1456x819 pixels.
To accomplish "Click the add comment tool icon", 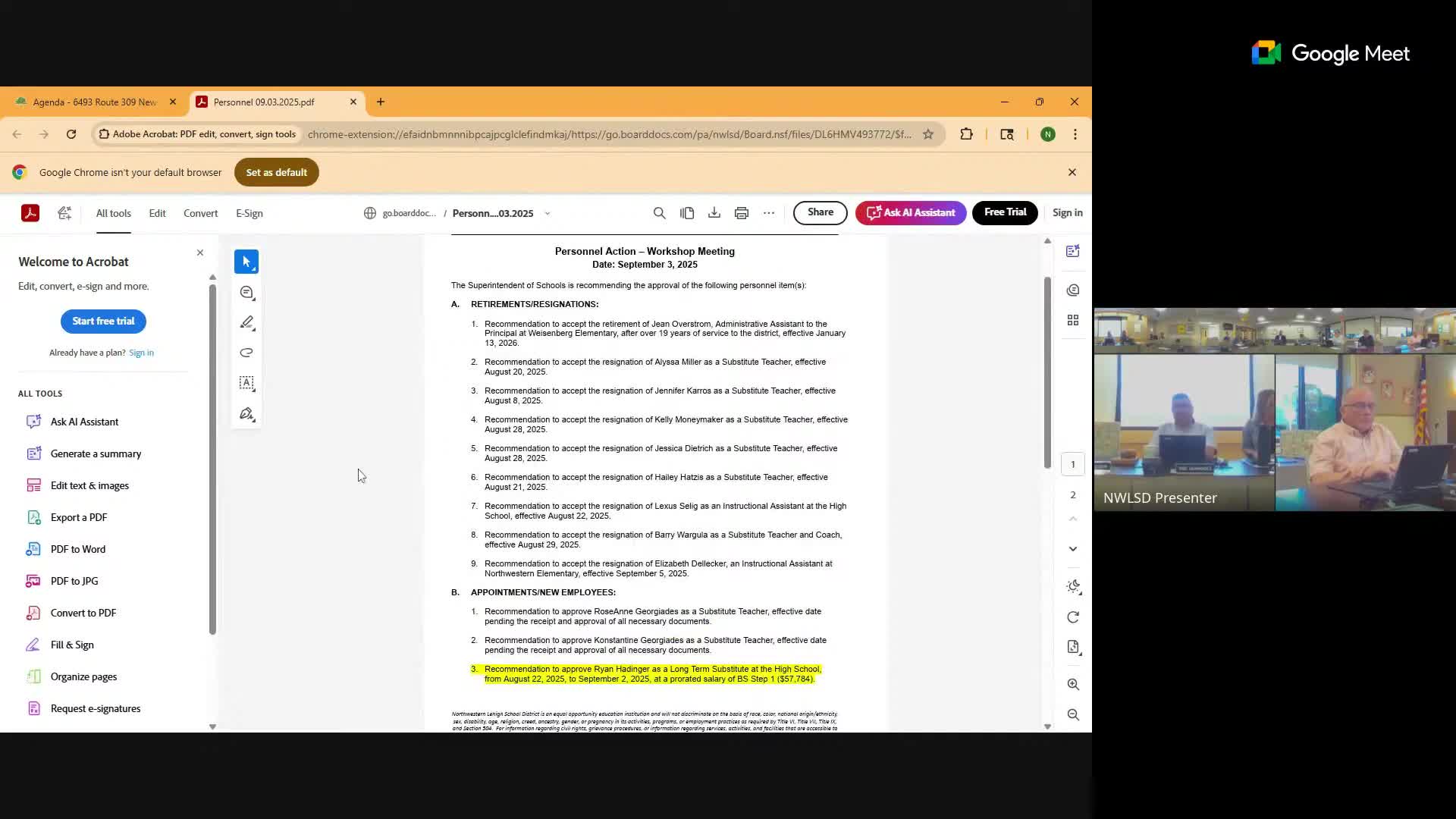I will [x=246, y=293].
